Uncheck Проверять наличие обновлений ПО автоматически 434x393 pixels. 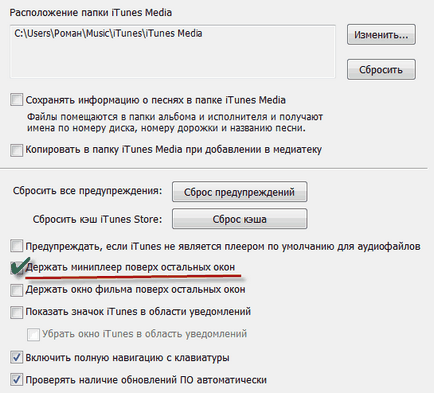click(16, 380)
